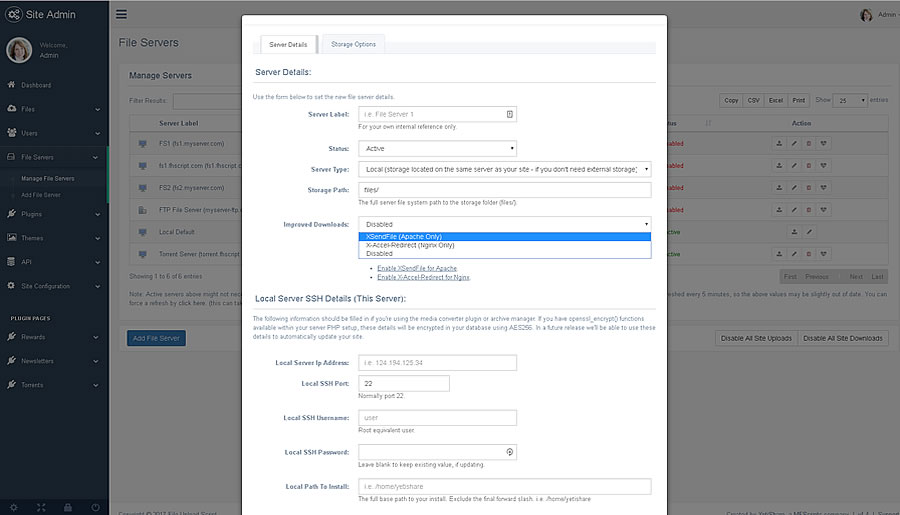
Task: Click the Themes image icon in sidebar
Action: click(11, 237)
